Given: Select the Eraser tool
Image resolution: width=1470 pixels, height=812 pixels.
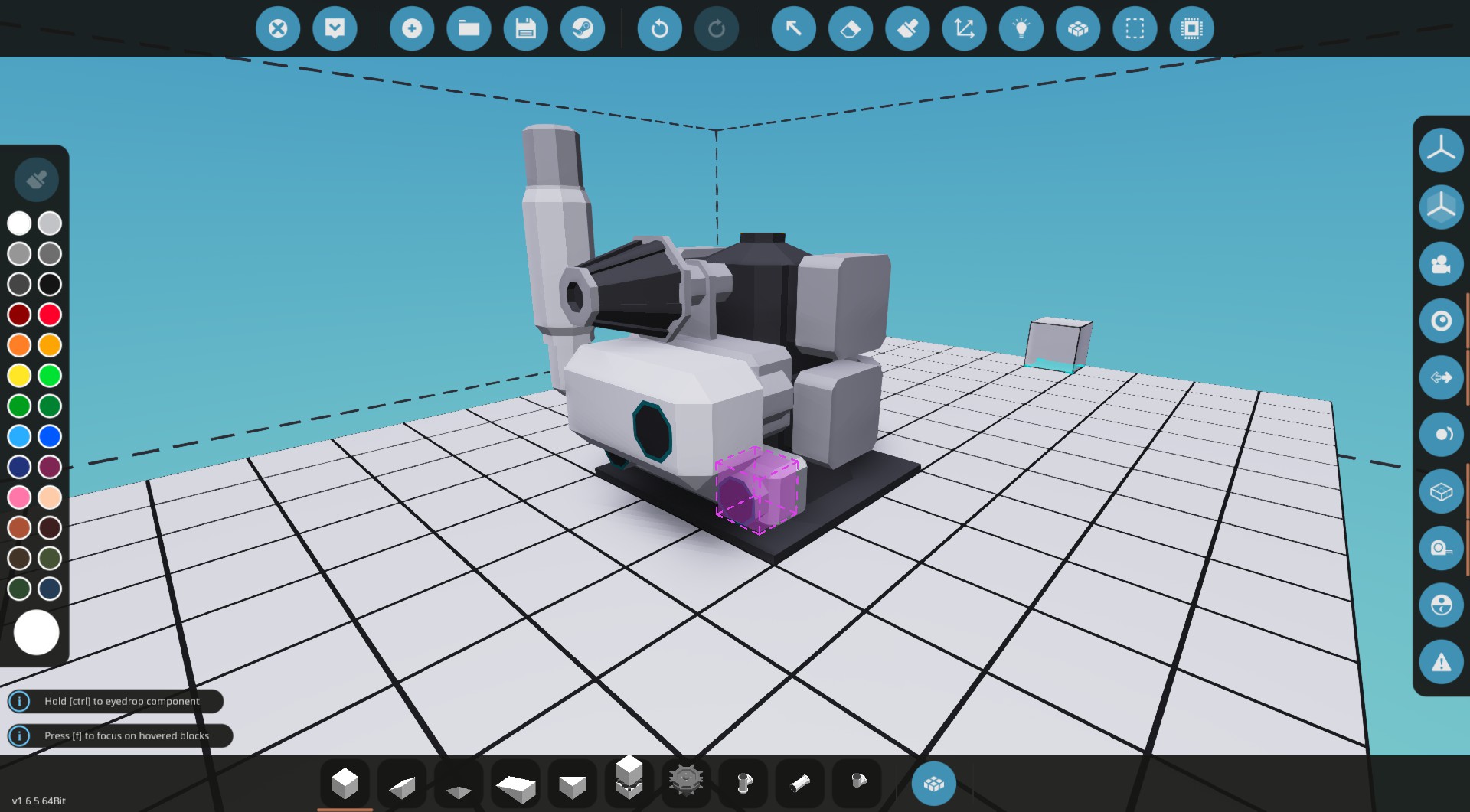Looking at the screenshot, I should point(850,29).
